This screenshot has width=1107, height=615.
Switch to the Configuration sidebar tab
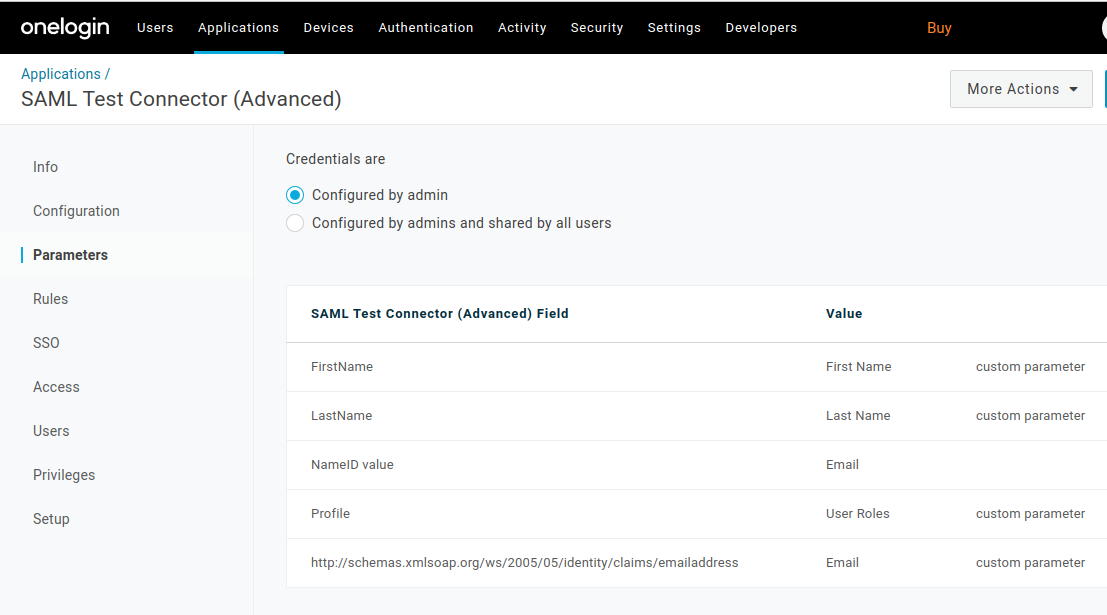[76, 211]
